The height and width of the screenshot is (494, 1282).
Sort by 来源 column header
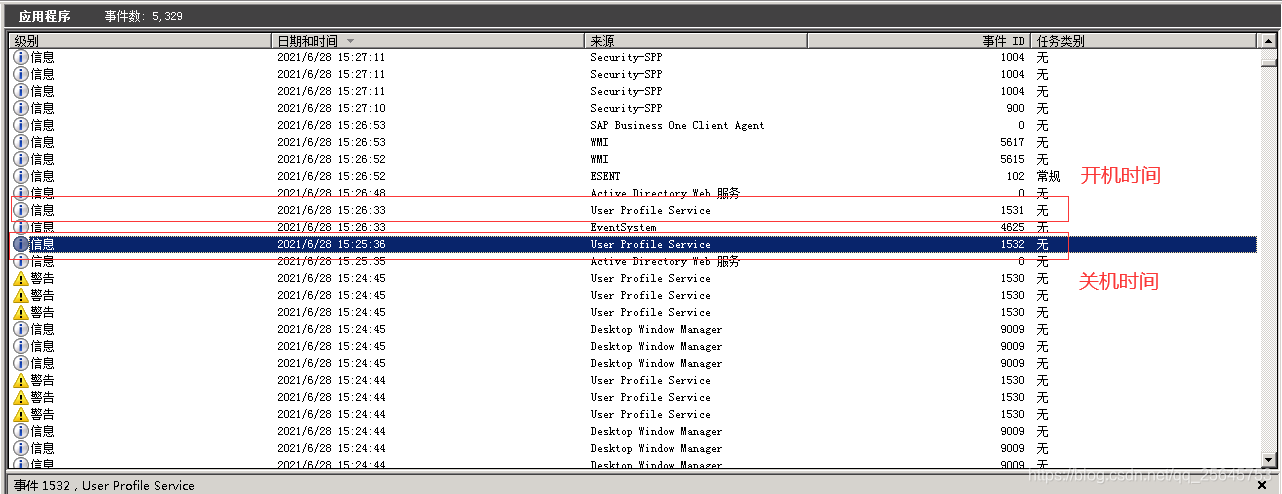pyautogui.click(x=696, y=41)
